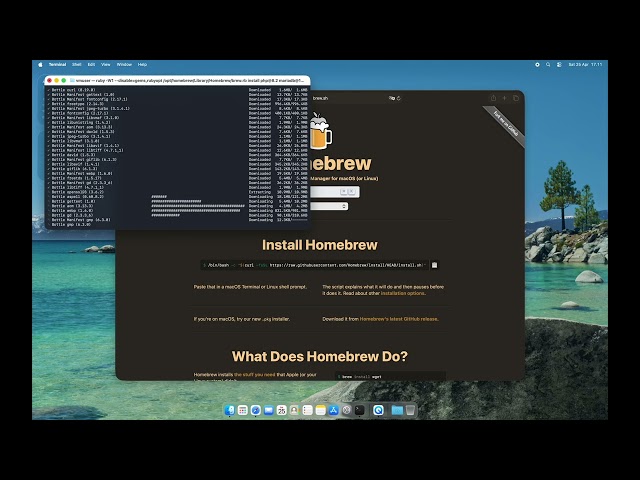Open the View menu
Viewport: 640px width, 480px height.
point(106,64)
